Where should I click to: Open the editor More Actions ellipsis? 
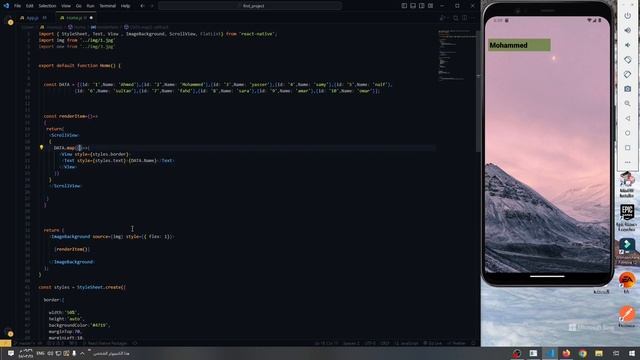coord(473,18)
